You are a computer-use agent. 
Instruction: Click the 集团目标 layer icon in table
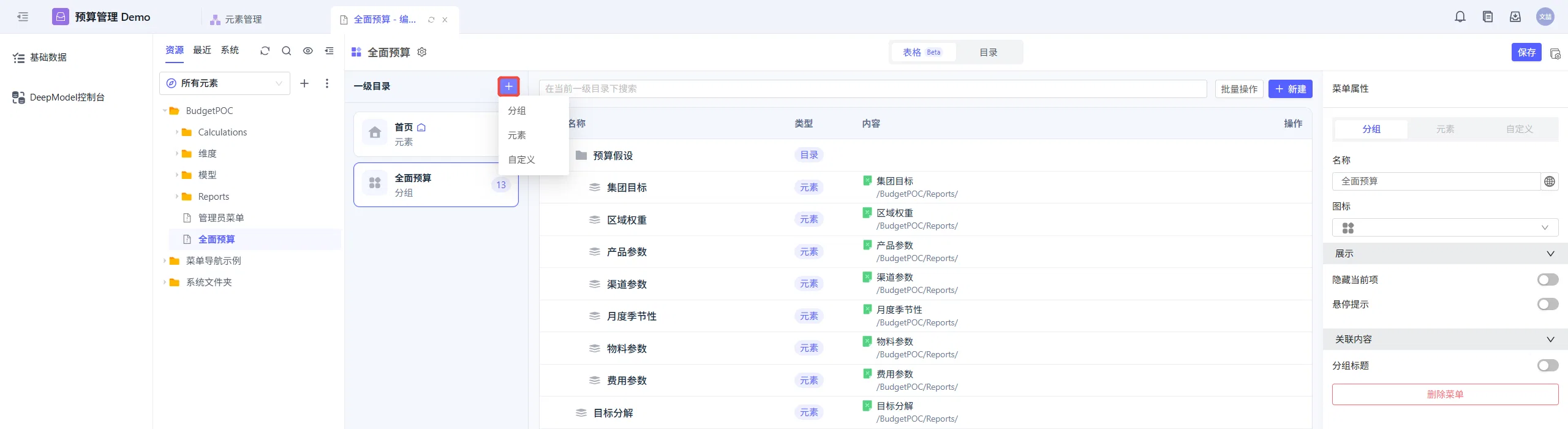[x=595, y=188]
